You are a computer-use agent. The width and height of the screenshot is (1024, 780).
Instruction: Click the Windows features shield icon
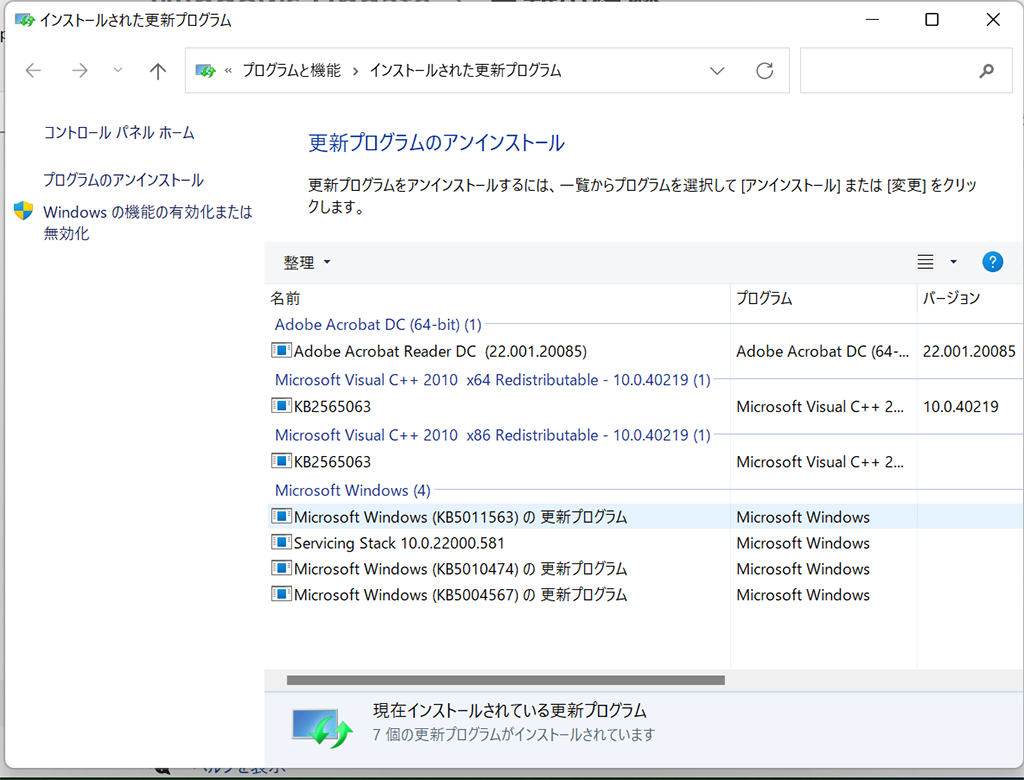(22, 212)
